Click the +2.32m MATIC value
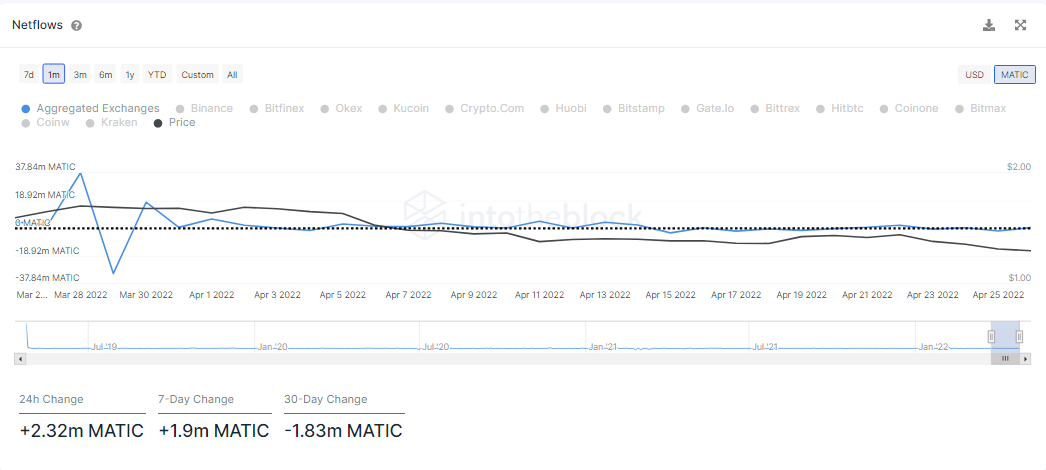1046x470 pixels. click(x=81, y=431)
